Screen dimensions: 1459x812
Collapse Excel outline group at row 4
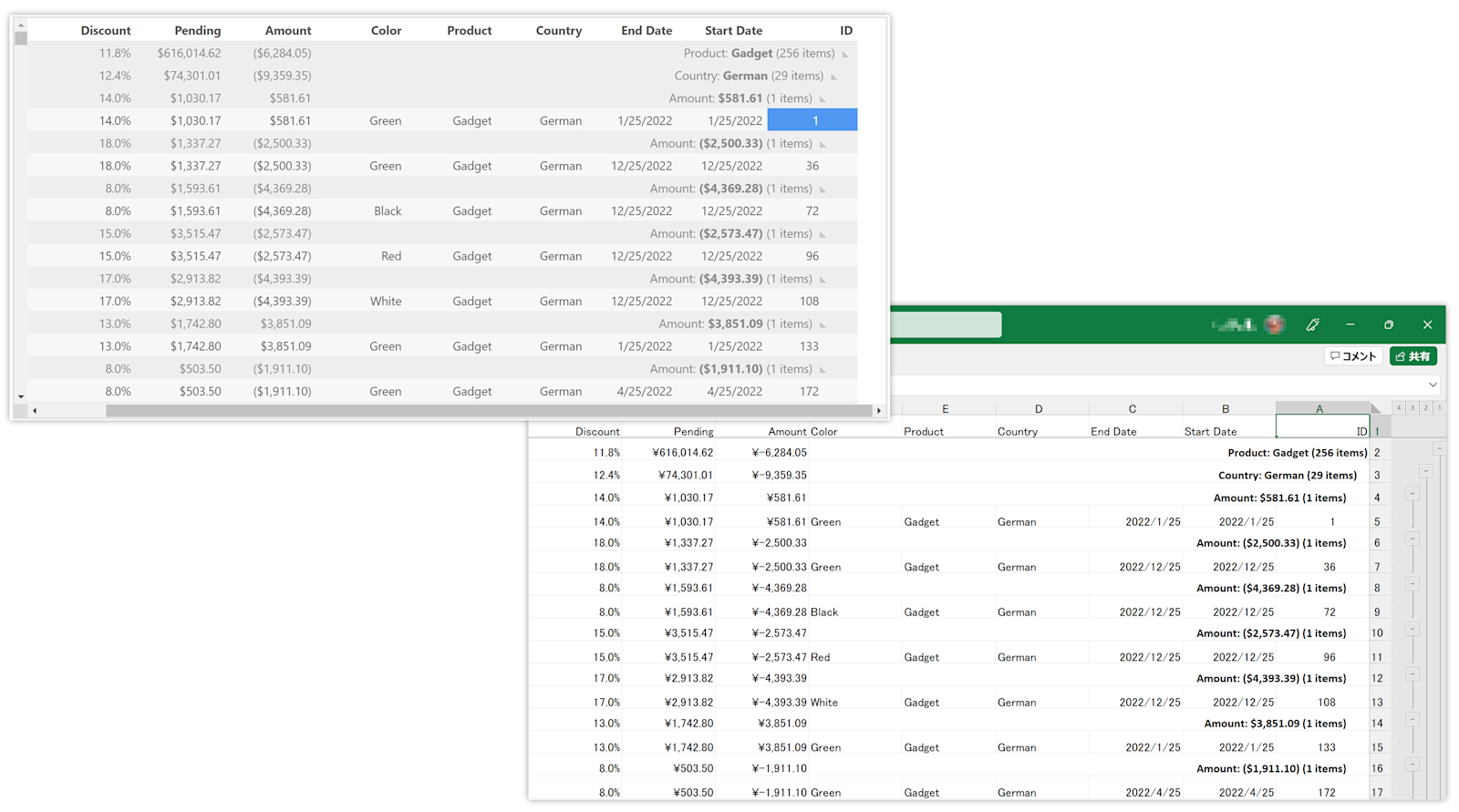click(1412, 494)
